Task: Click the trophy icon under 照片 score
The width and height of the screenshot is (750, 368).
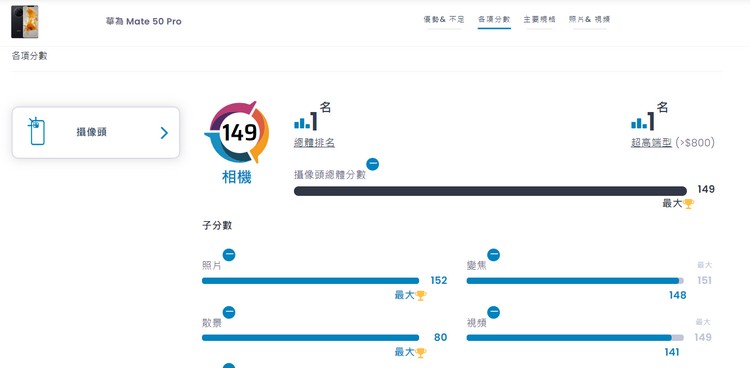Action: point(420,295)
